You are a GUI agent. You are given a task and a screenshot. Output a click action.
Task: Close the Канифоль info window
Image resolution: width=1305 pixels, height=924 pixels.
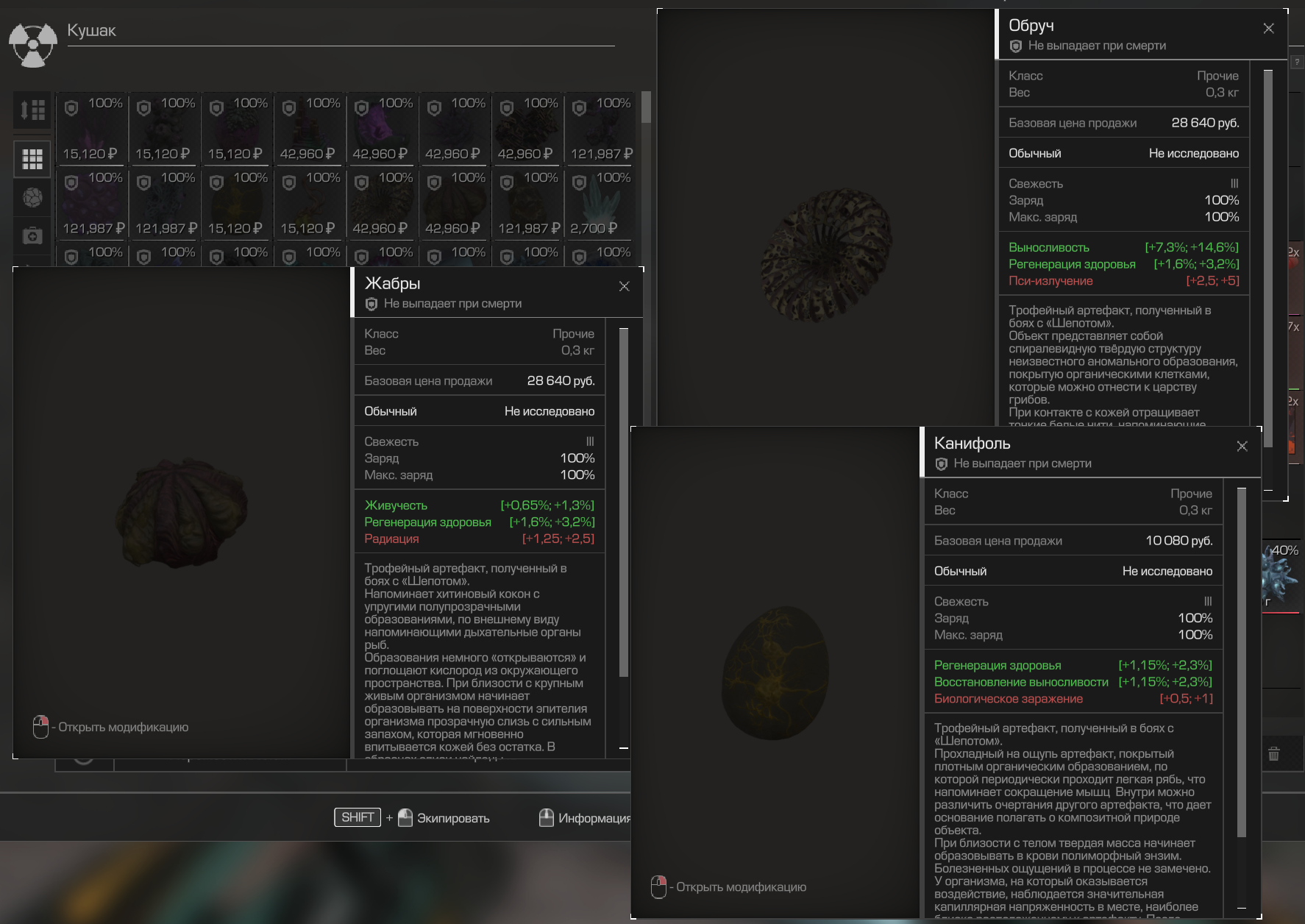click(x=1242, y=446)
